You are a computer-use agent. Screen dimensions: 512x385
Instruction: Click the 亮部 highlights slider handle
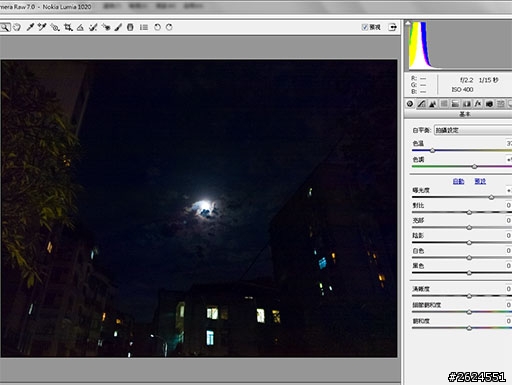pyautogui.click(x=469, y=228)
